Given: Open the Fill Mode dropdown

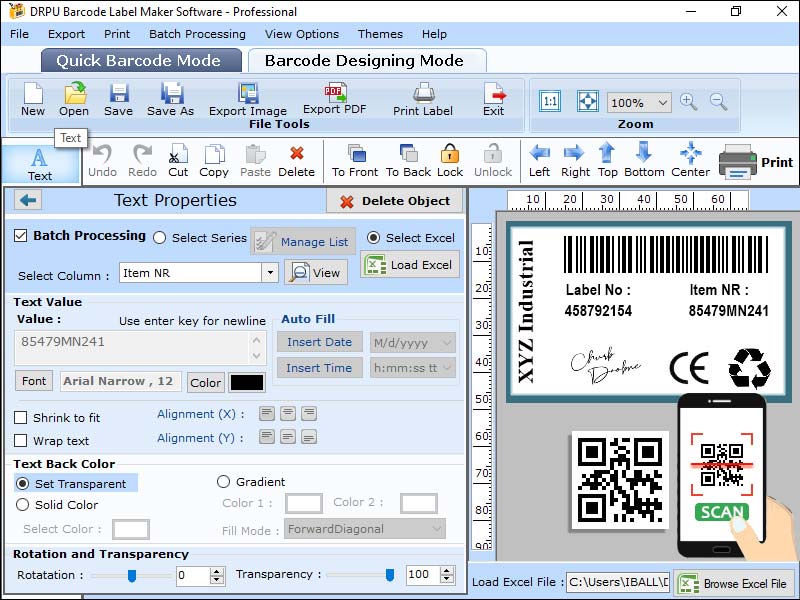Looking at the screenshot, I should 437,529.
